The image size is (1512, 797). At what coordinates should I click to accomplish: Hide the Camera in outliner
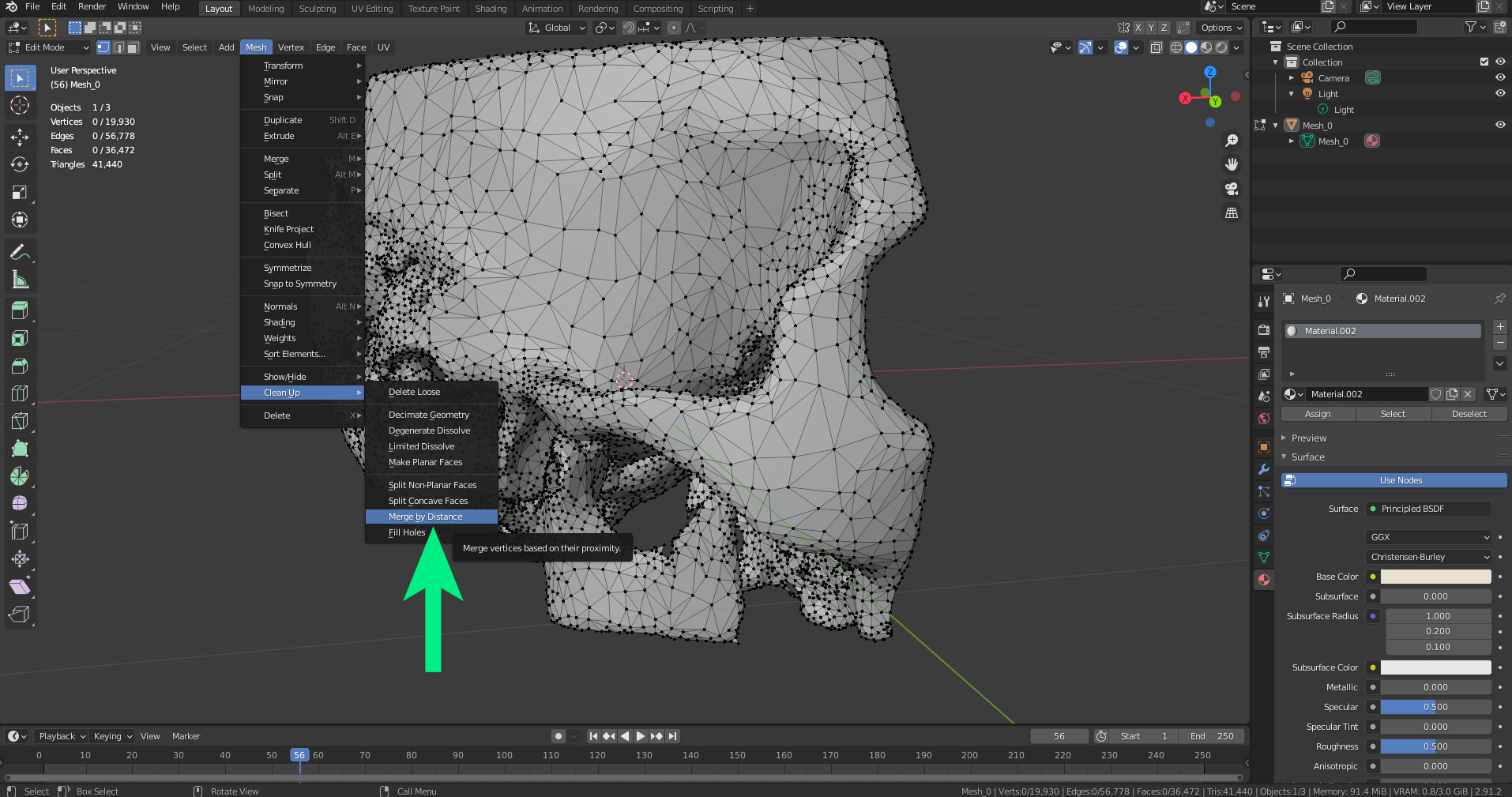click(x=1499, y=77)
